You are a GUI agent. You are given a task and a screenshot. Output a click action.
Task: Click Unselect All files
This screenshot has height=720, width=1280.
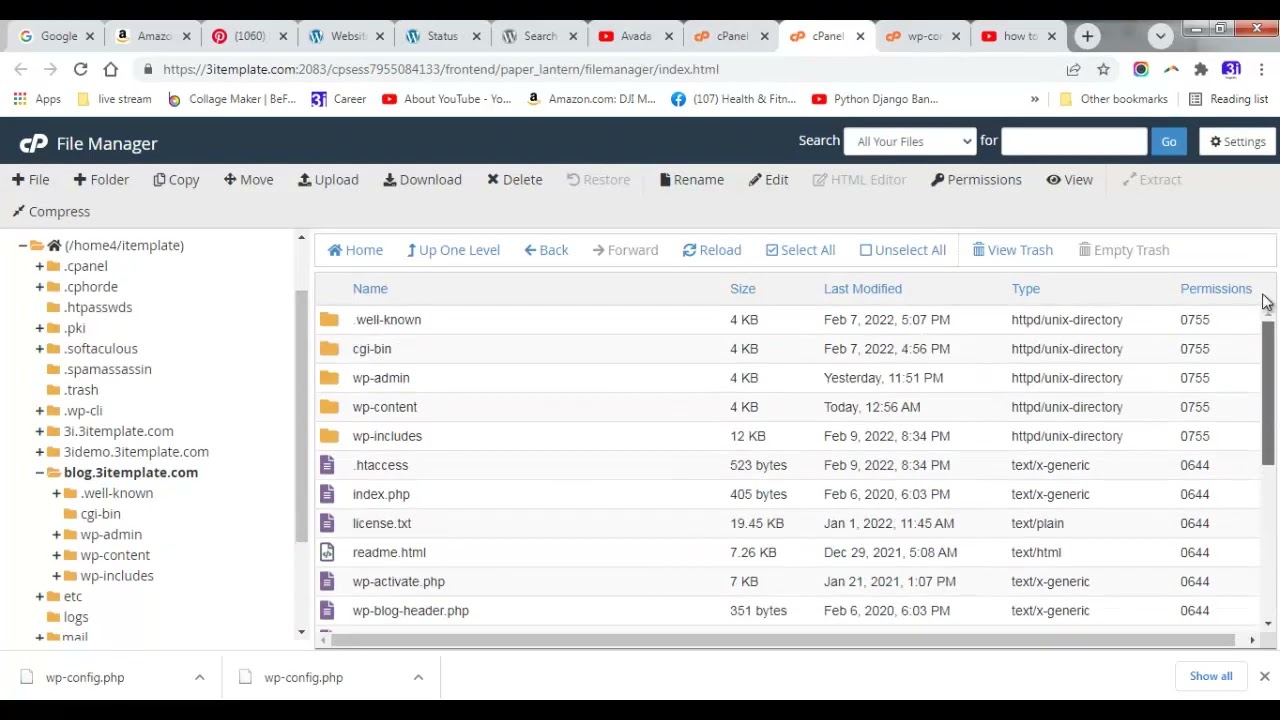click(x=903, y=250)
